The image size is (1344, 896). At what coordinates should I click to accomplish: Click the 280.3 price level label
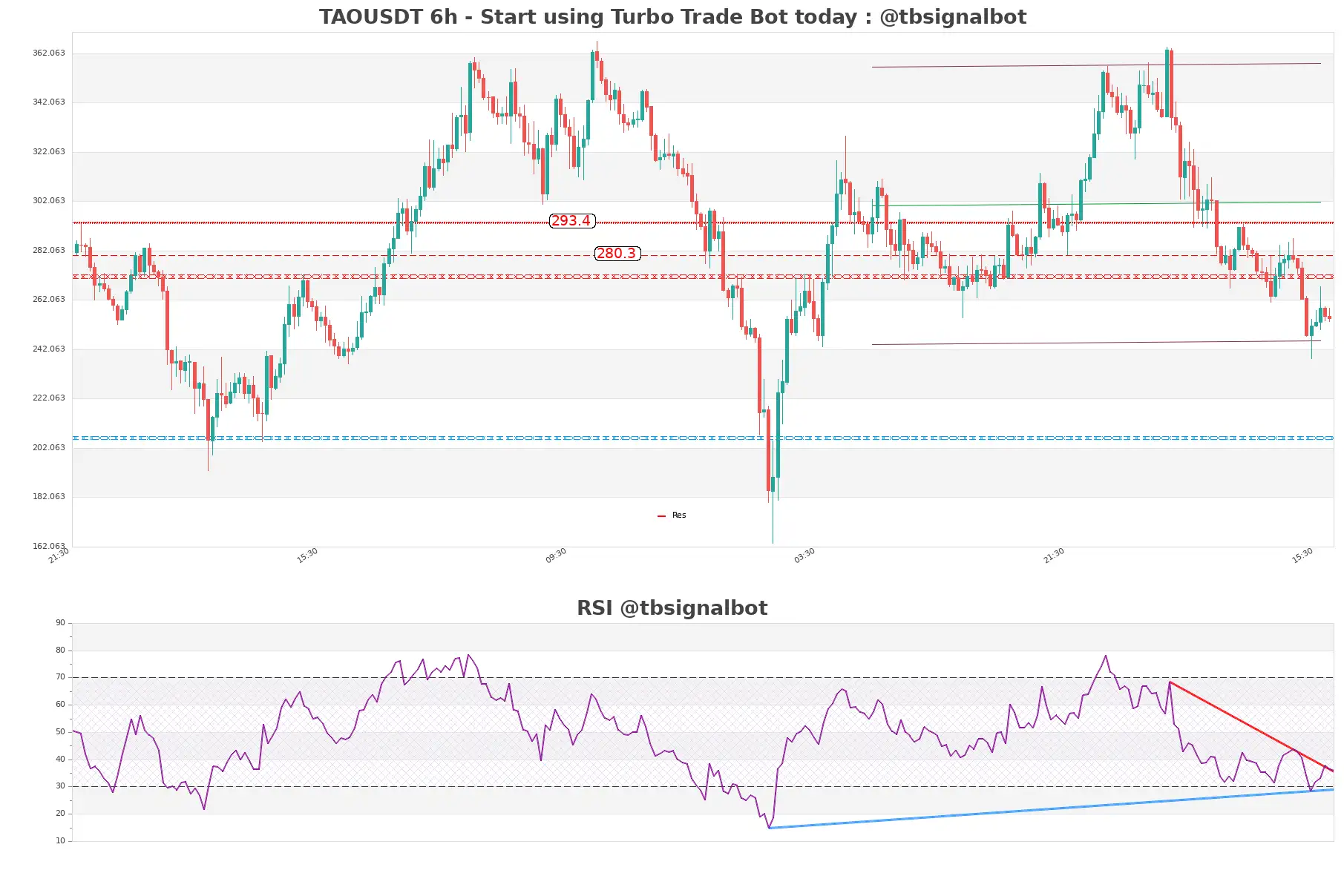pyautogui.click(x=617, y=254)
